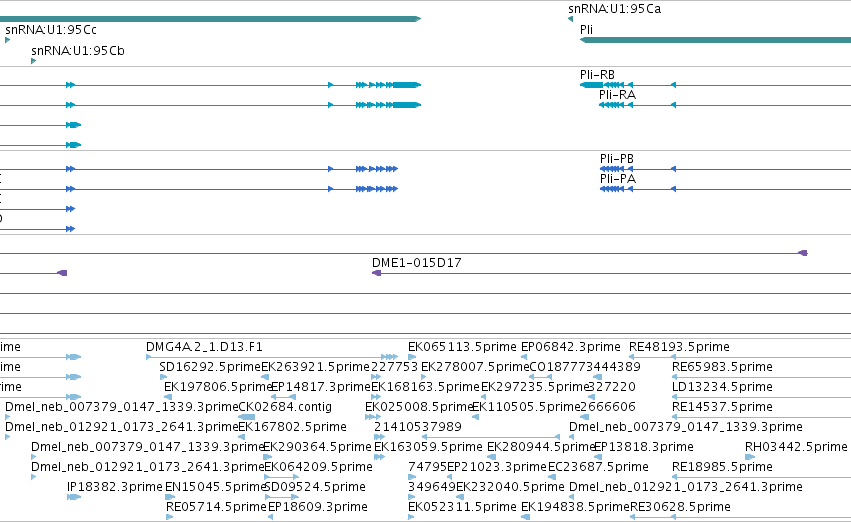
Task: Click the thick bar under CK02684.contig
Action: point(247,417)
